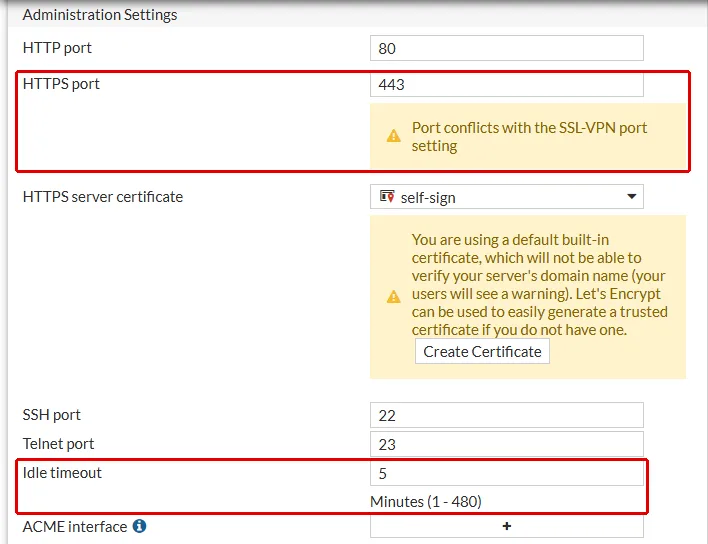
Task: Click the port conflicts warning message text
Action: point(529,137)
